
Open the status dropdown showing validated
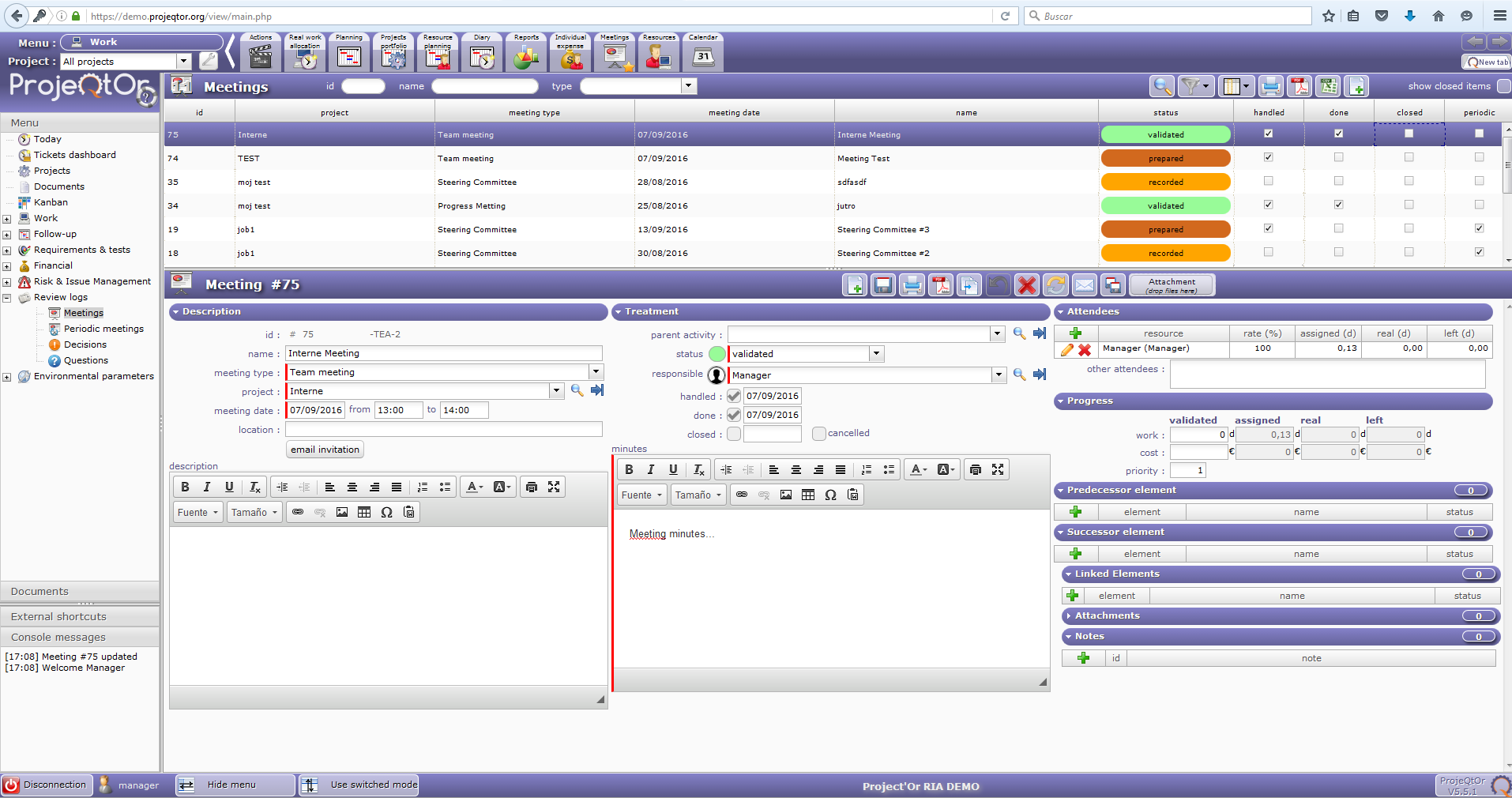pos(876,354)
